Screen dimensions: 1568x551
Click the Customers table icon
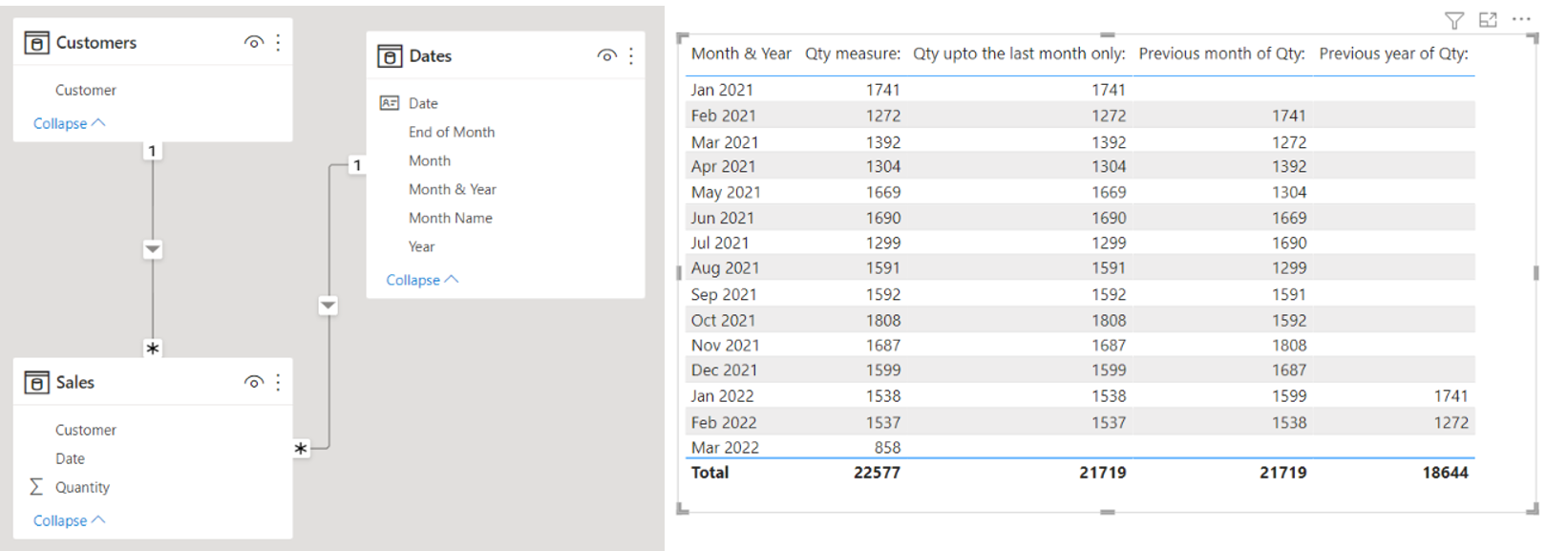pyautogui.click(x=36, y=43)
